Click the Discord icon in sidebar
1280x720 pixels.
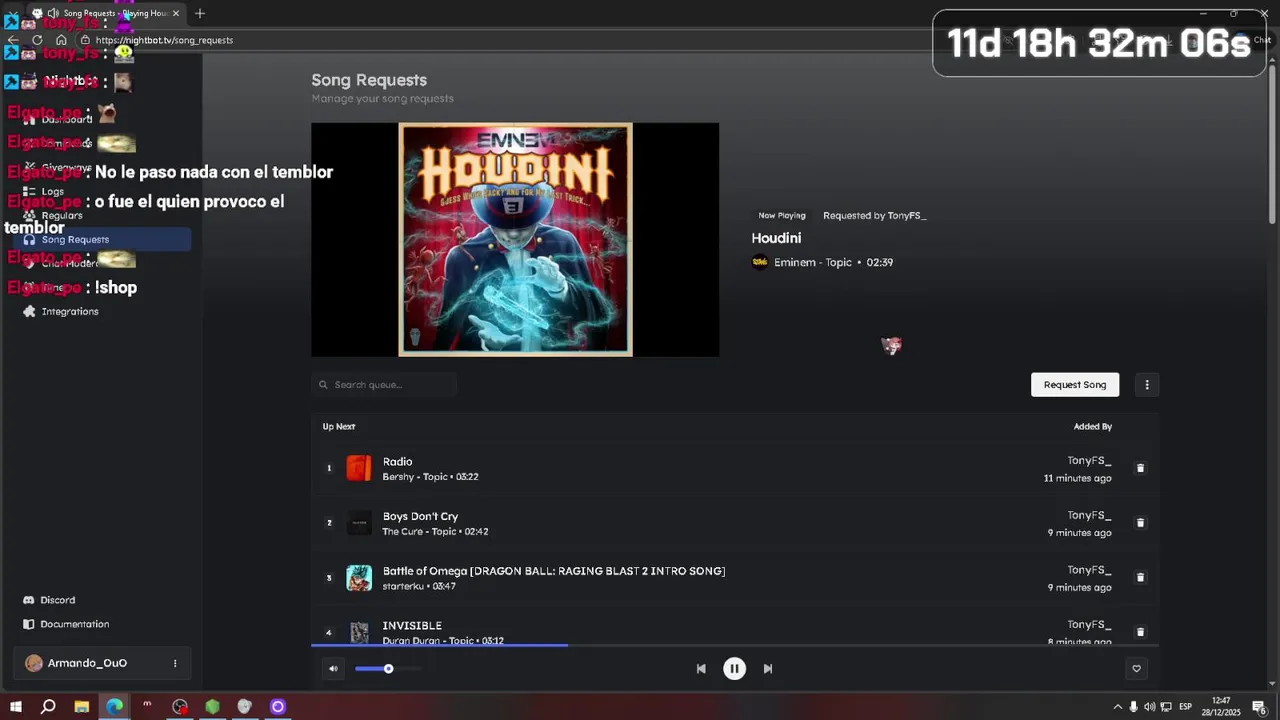tap(29, 600)
